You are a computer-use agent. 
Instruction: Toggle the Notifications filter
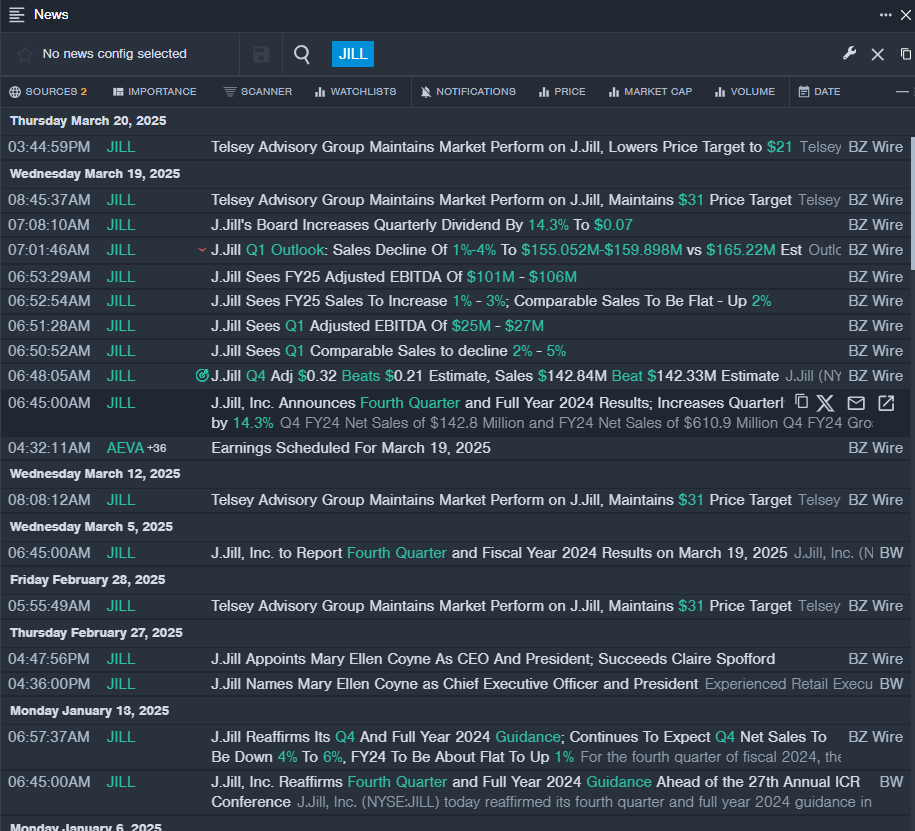[468, 92]
